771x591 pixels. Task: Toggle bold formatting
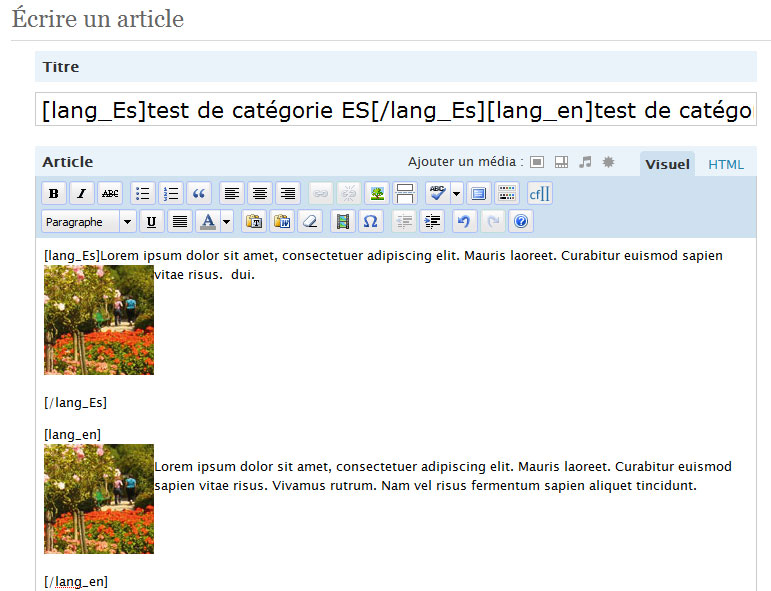(x=54, y=194)
